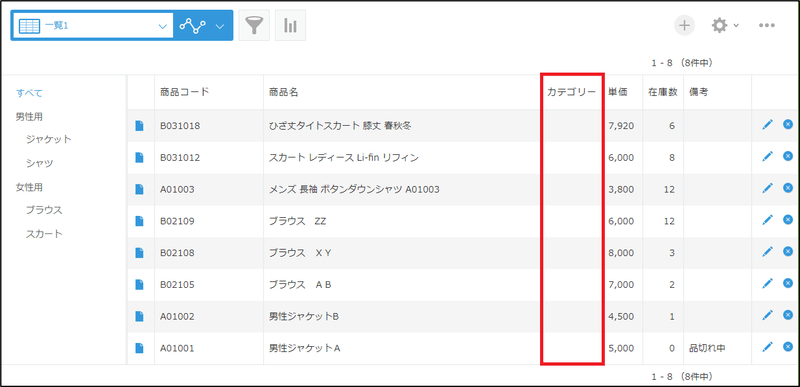The width and height of the screenshot is (800, 387).
Task: Open record details for B031018
Action: [139, 126]
